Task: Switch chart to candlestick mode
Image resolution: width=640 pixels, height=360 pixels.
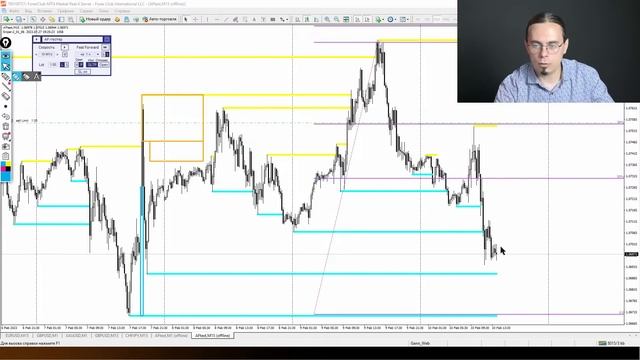Action: tap(307, 19)
